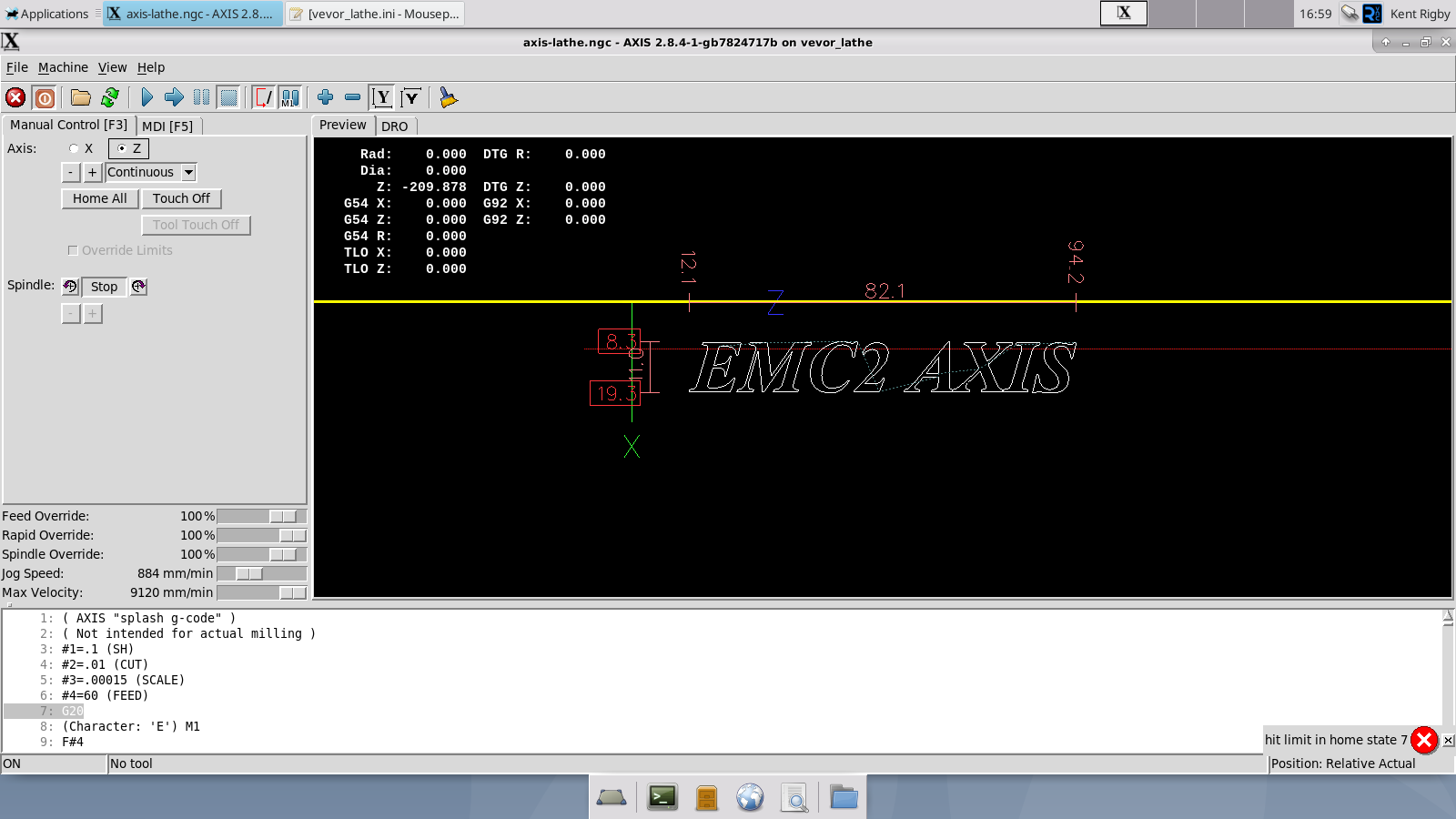Toggle machine power in the toolbar
This screenshot has height=819, width=1456.
[x=45, y=97]
